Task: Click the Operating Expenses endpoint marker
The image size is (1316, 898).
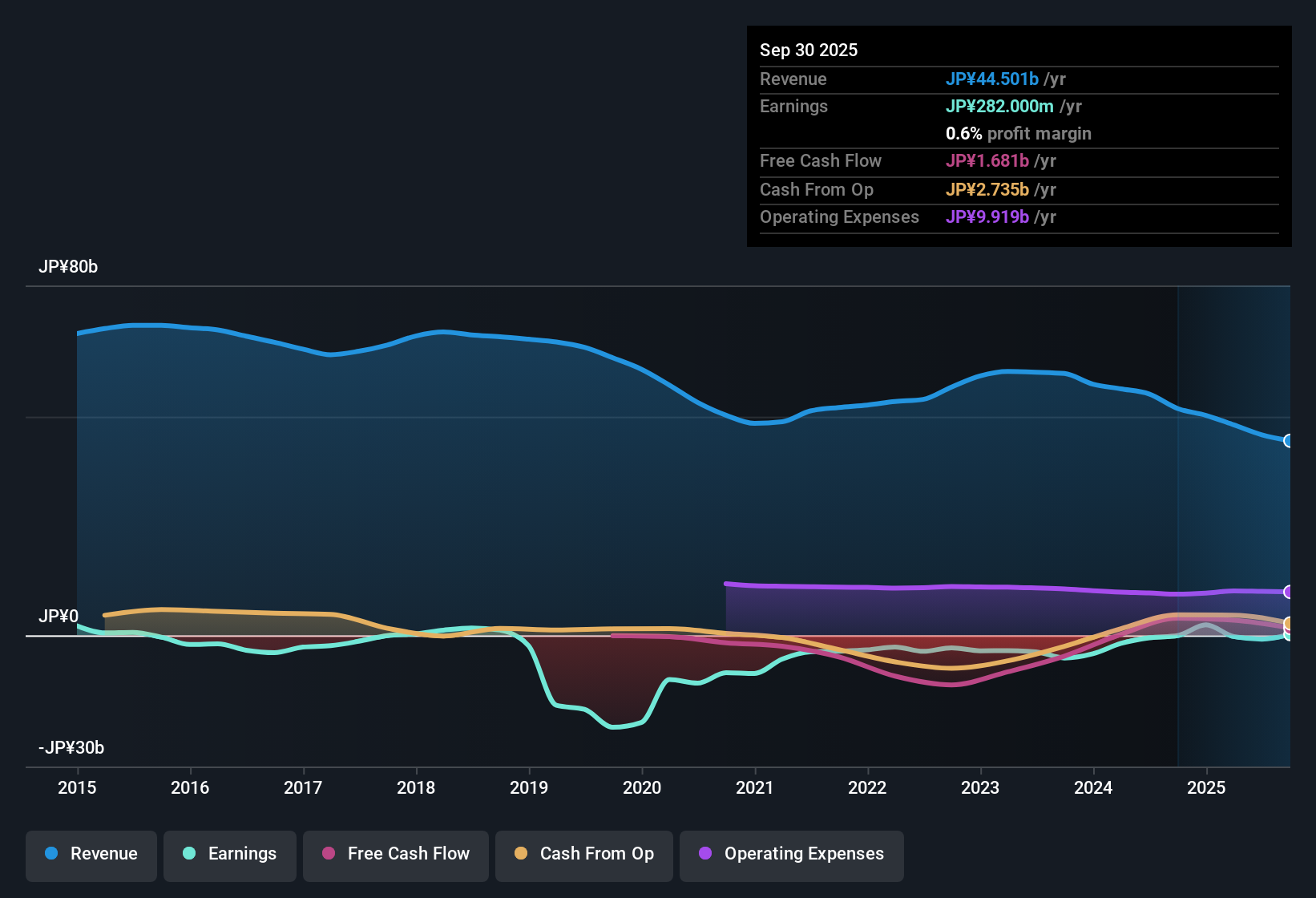Action: pyautogui.click(x=1289, y=593)
